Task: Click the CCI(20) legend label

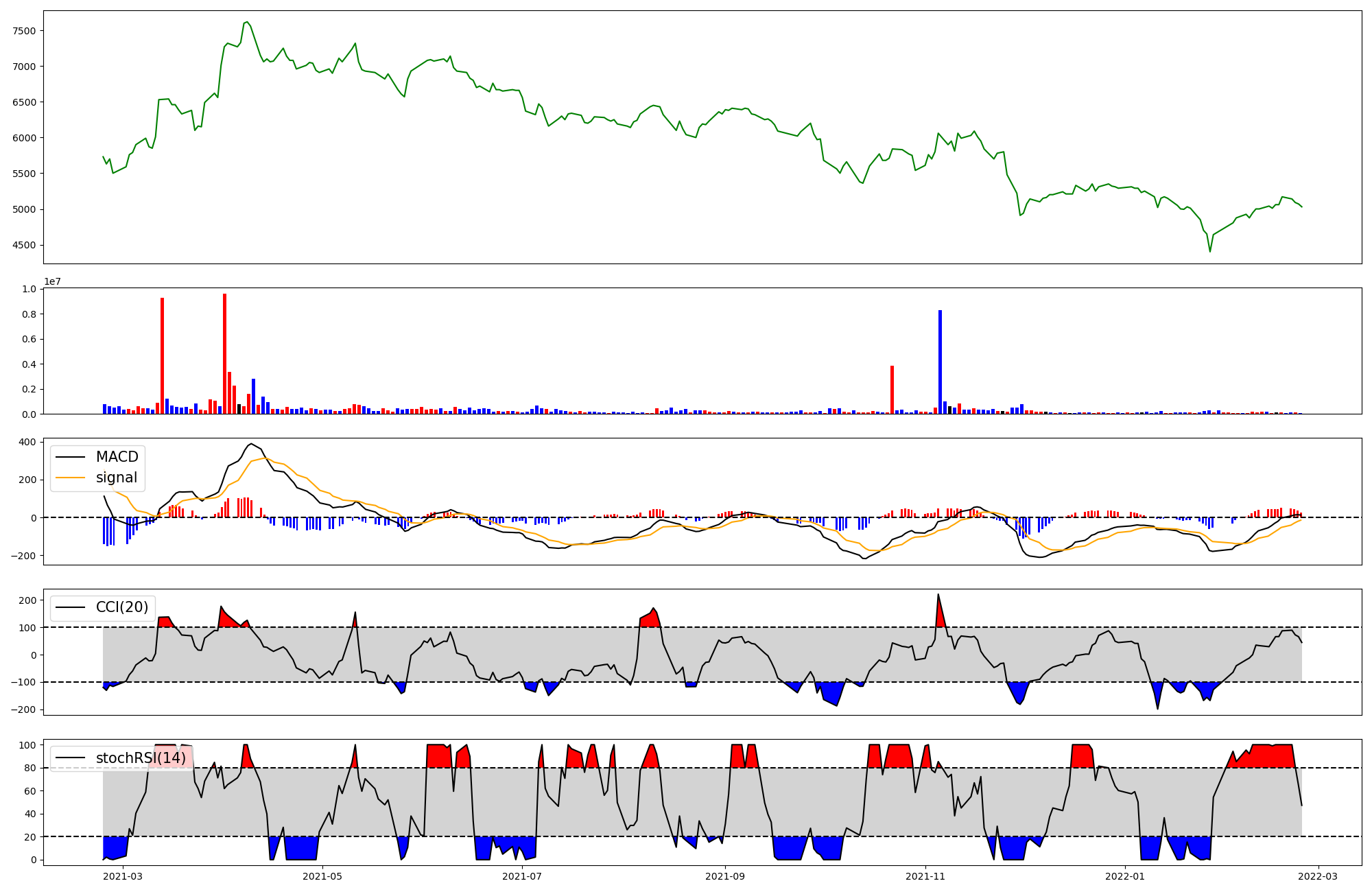Action: coord(121,607)
